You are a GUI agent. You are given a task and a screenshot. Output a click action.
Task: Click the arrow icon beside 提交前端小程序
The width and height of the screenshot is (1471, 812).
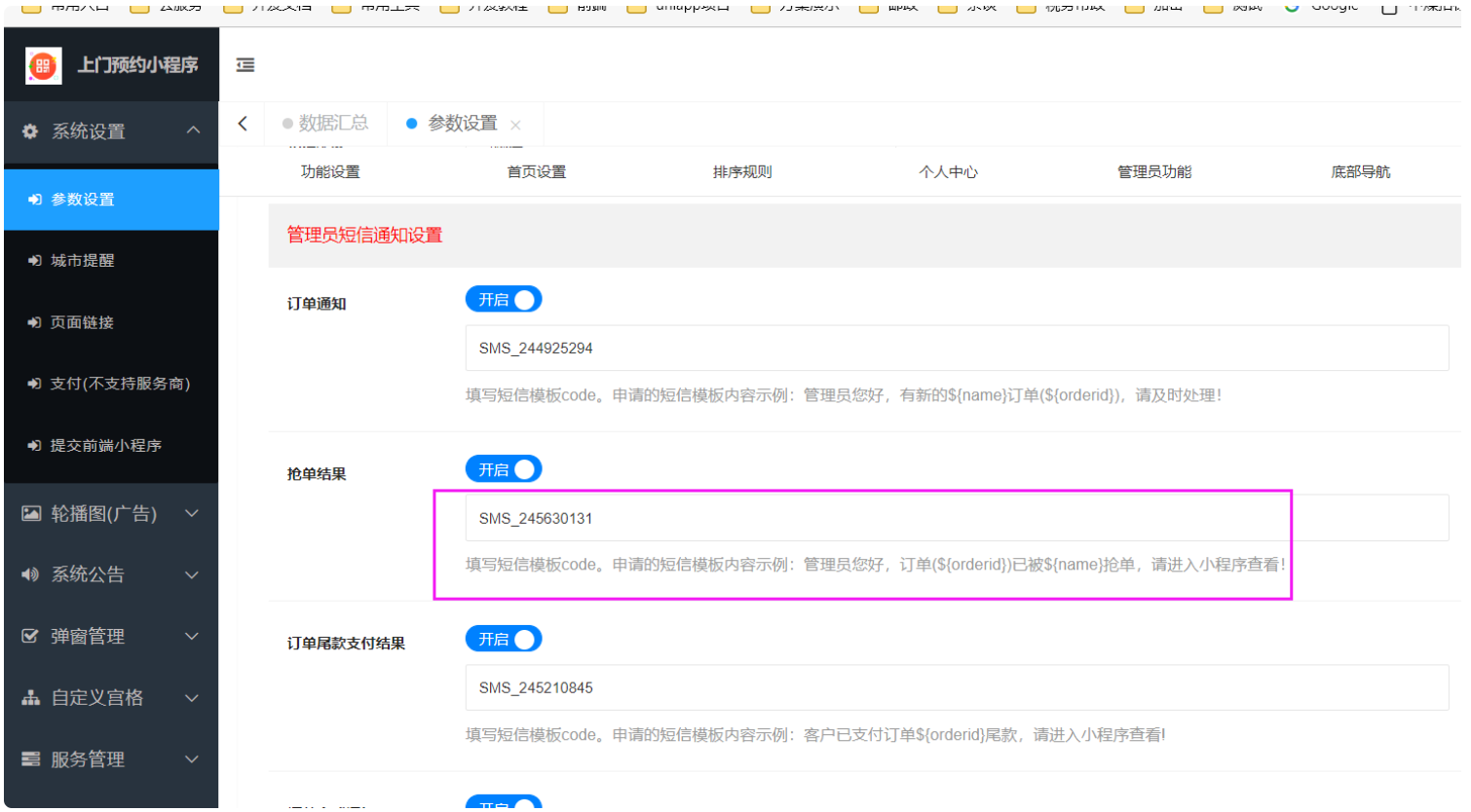click(35, 446)
